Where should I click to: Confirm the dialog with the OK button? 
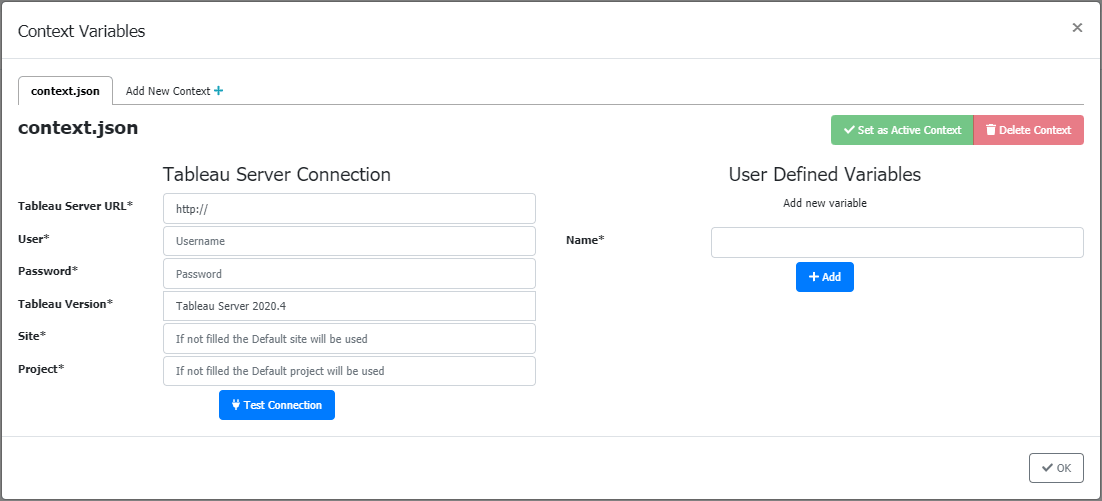point(1056,468)
